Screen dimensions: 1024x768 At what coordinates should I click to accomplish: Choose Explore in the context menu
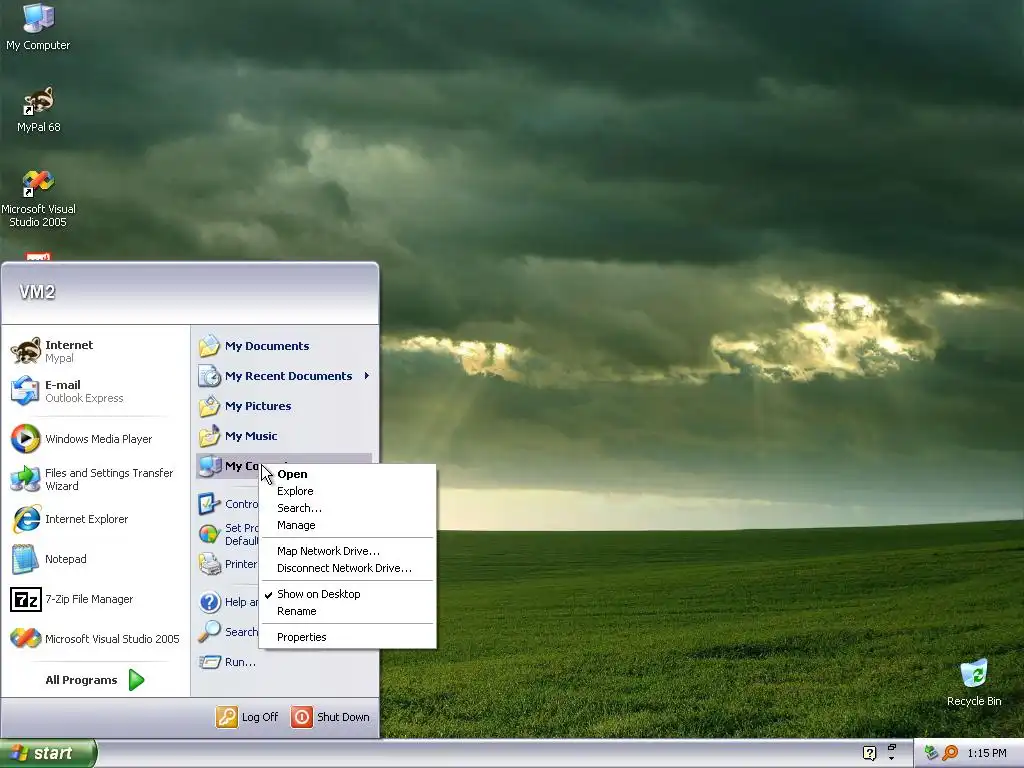pos(347,491)
